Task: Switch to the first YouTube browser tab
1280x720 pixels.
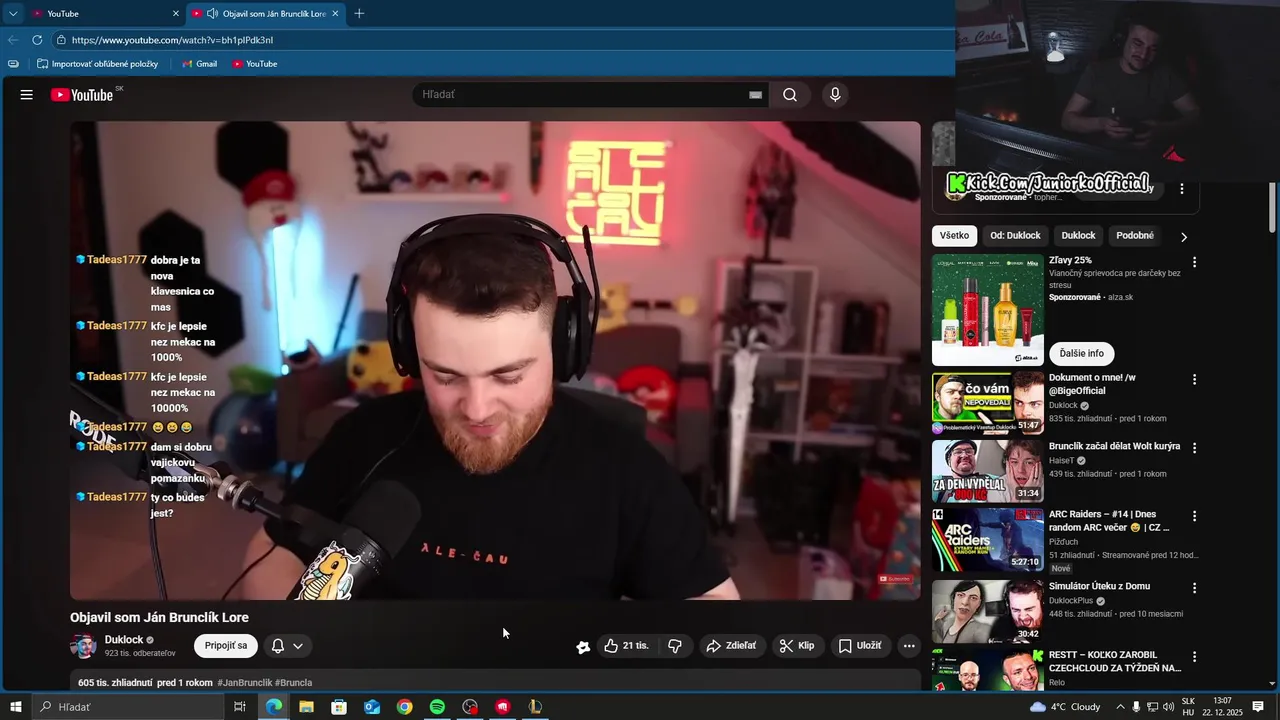Action: pos(103,13)
